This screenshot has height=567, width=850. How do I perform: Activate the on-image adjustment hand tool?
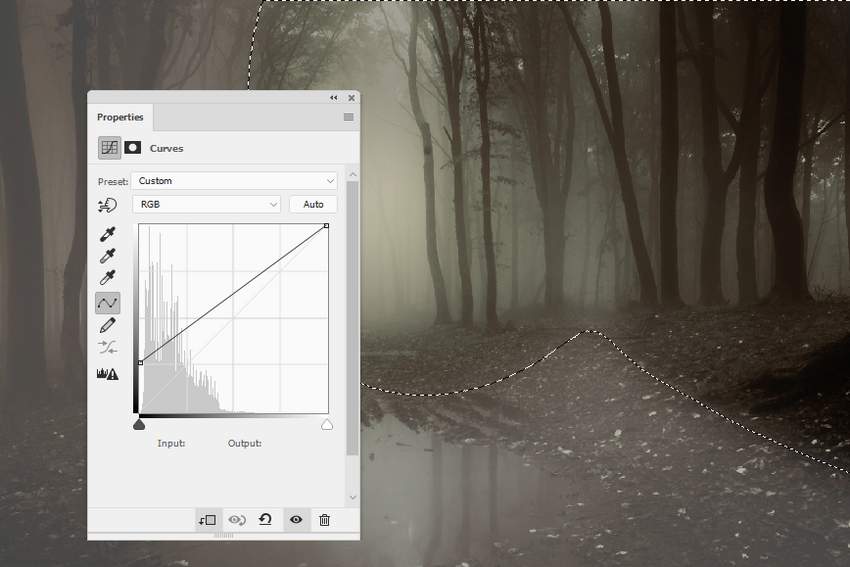107,205
